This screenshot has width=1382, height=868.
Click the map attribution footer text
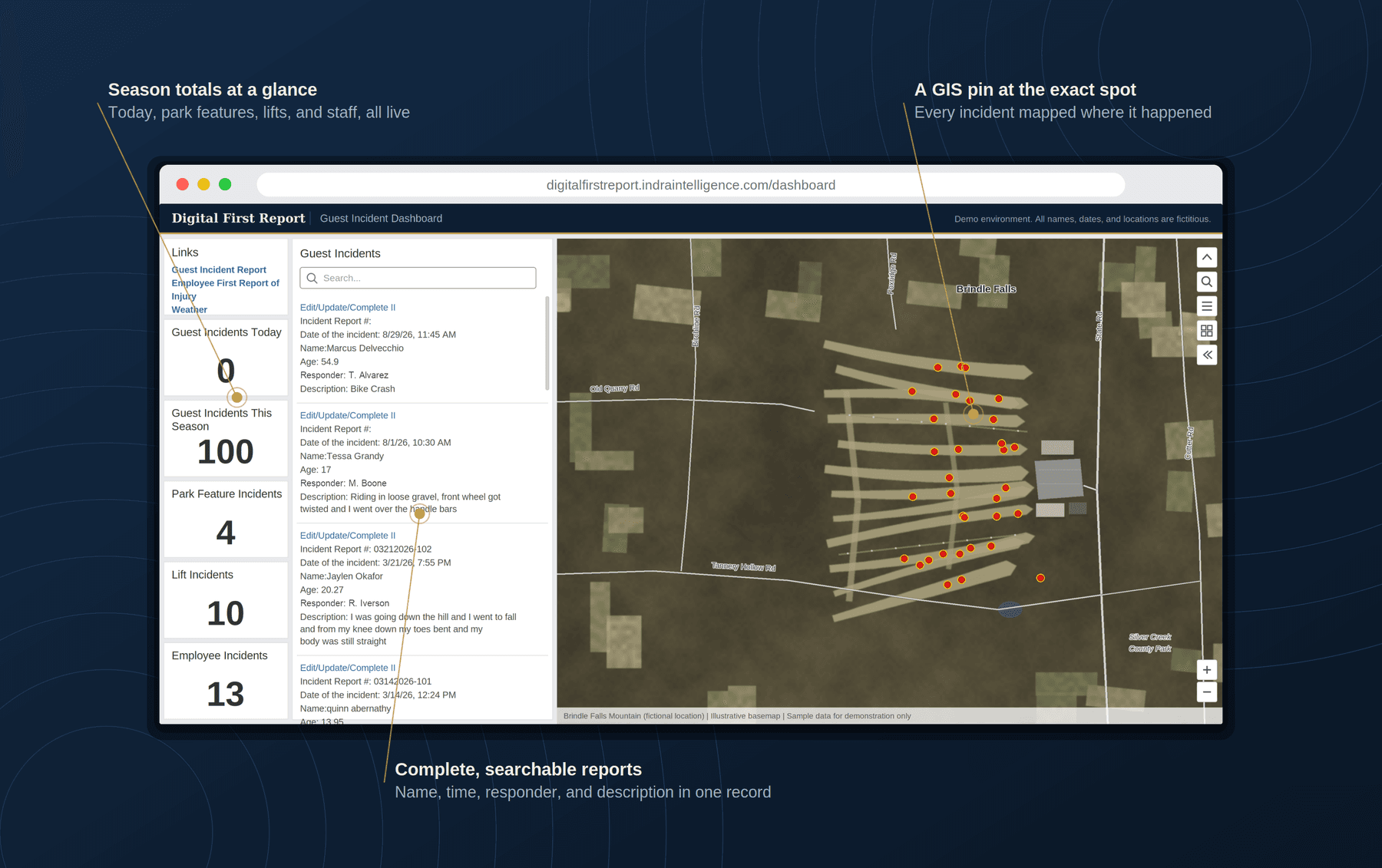(737, 716)
